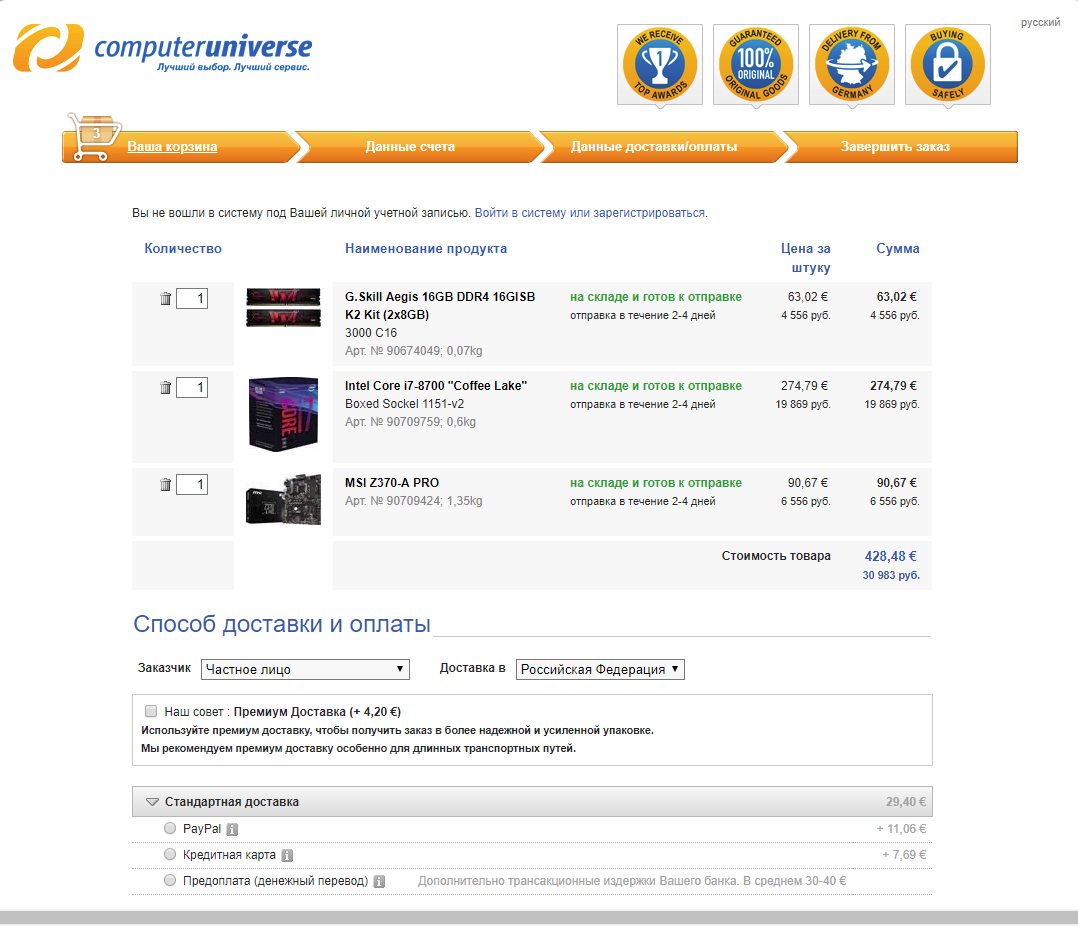Show Кредитная карта info icon

[x=287, y=855]
